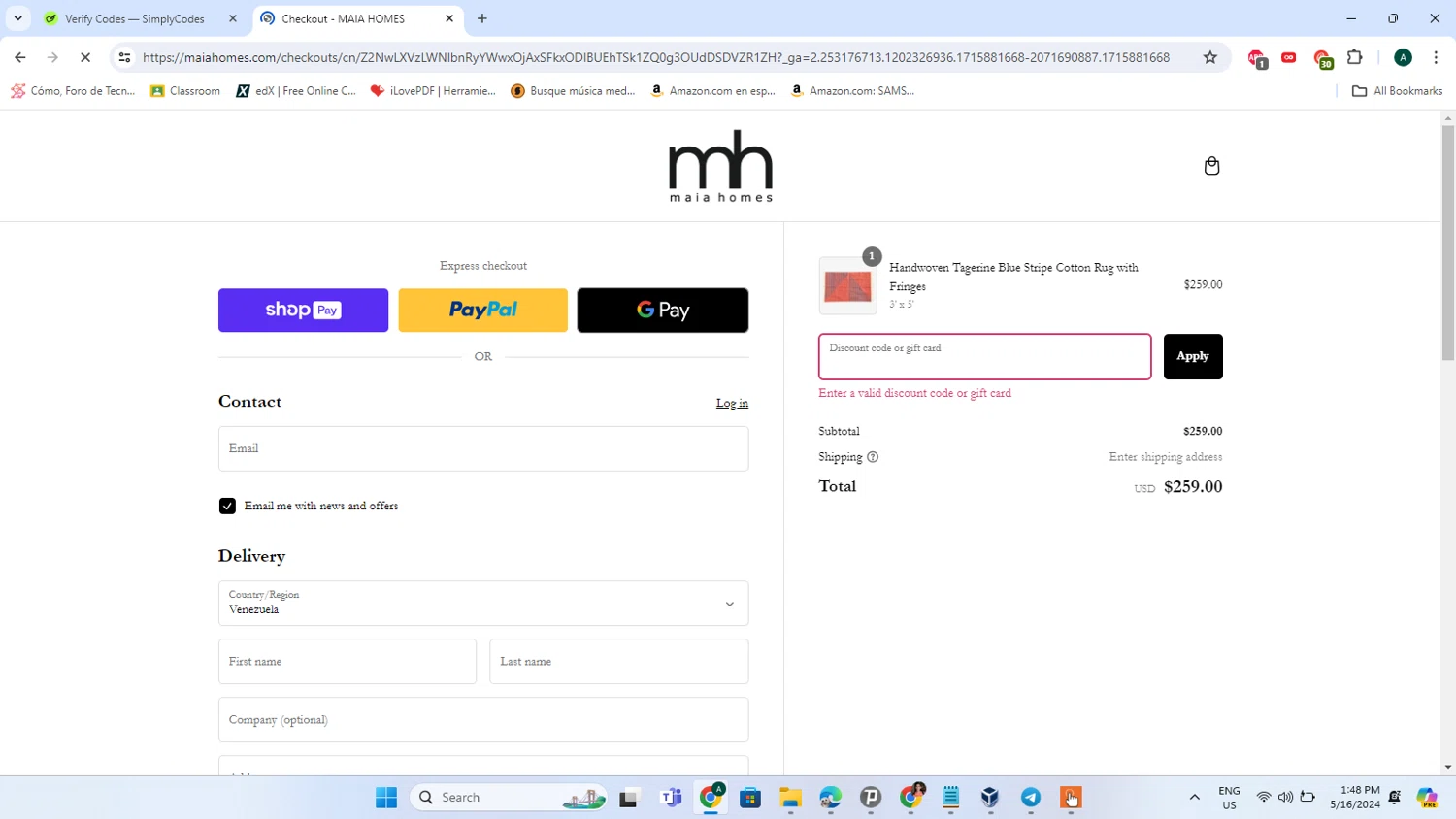Click the Email input field
This screenshot has width=1456, height=819.
483,448
